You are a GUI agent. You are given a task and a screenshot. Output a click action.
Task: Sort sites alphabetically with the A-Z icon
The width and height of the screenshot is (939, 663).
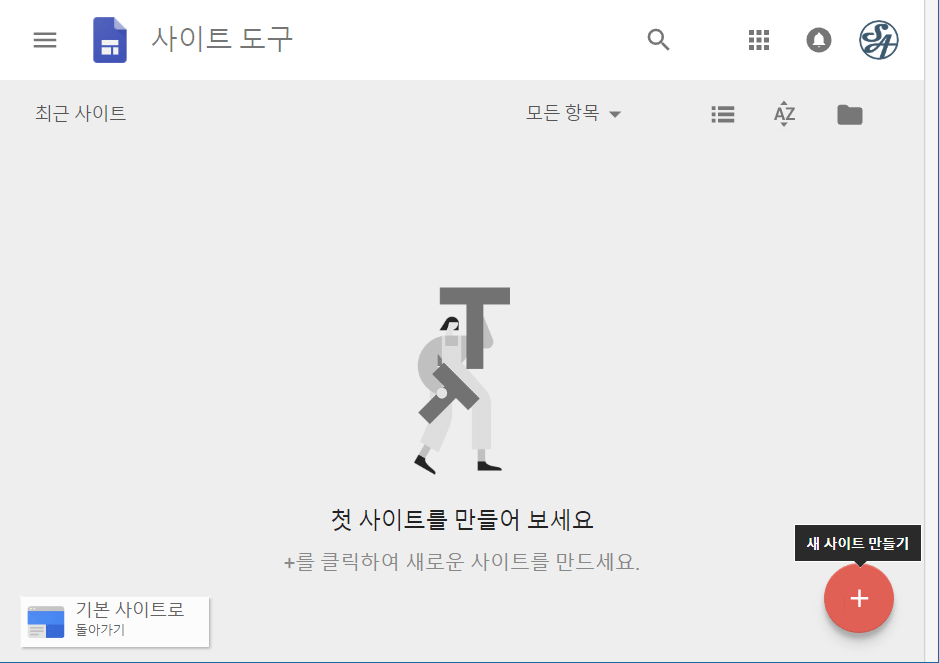click(x=784, y=114)
